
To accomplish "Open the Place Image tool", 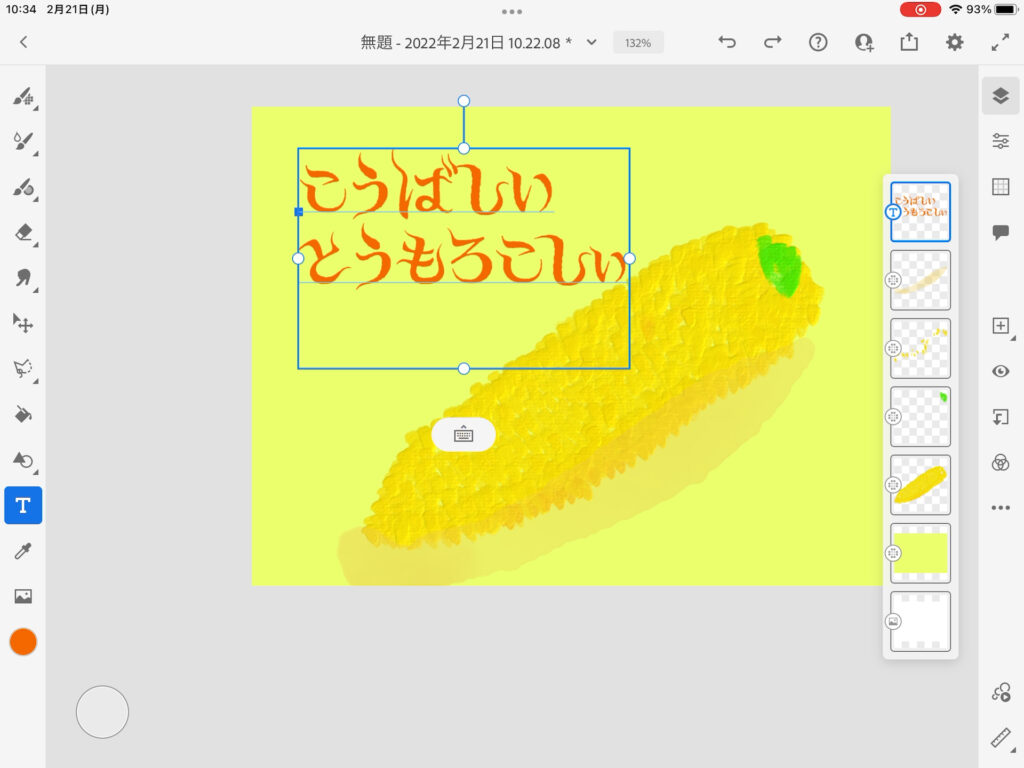I will [x=23, y=596].
